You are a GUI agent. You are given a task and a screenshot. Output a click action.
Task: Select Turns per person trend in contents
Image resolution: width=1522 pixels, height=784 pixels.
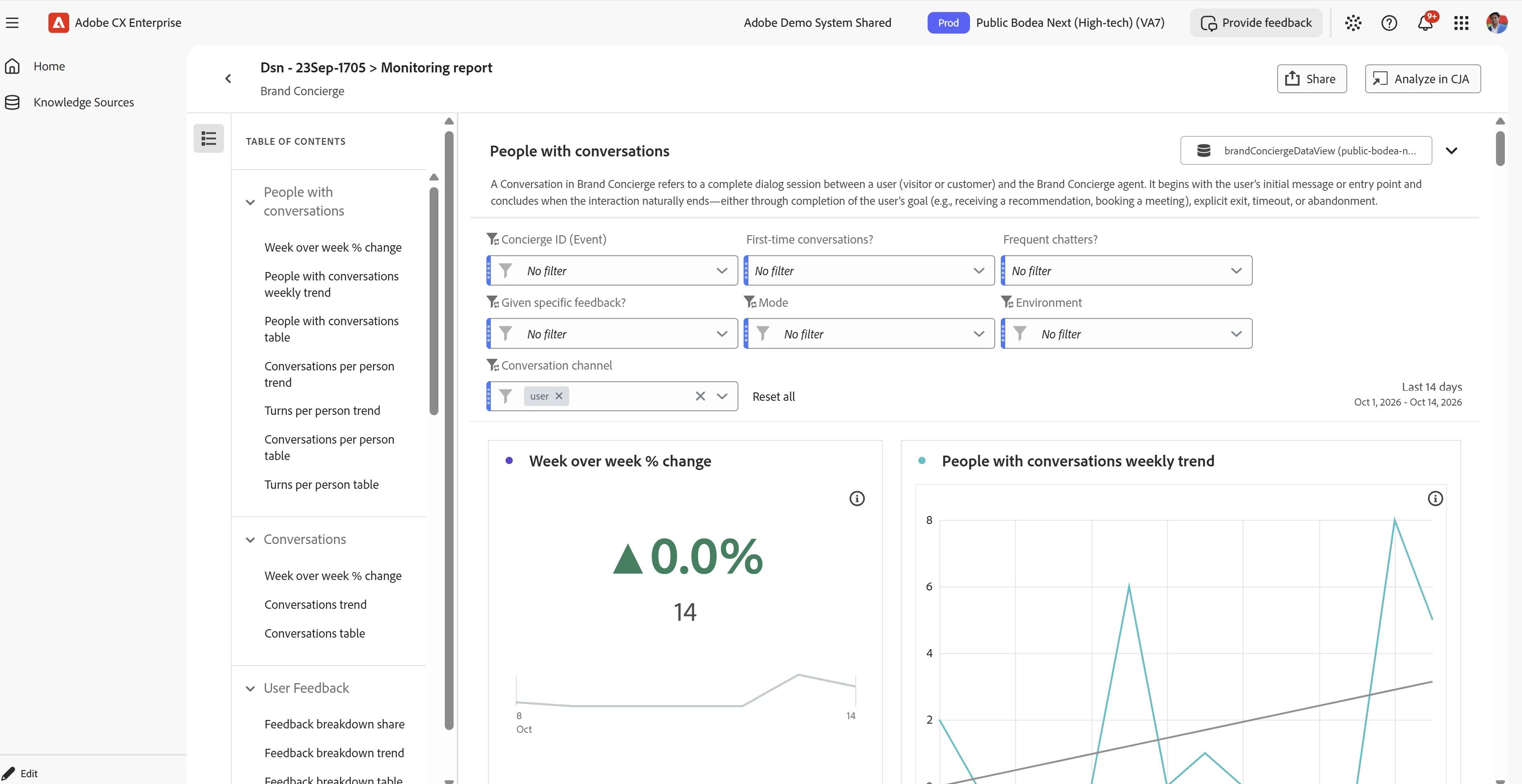click(x=322, y=411)
